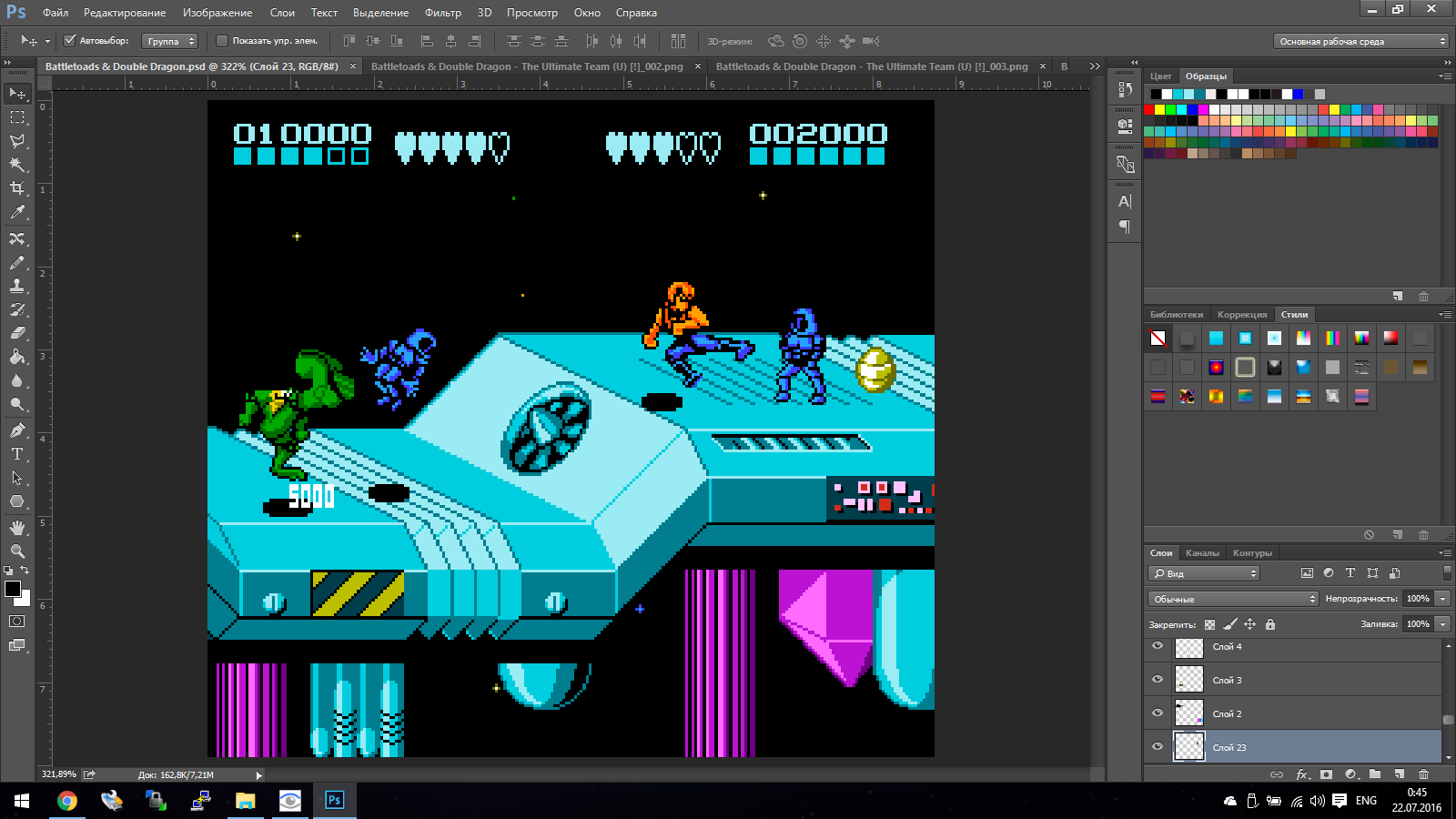Select the Rectangular Marquee tool
Screen dimensions: 1456x819
click(x=17, y=117)
